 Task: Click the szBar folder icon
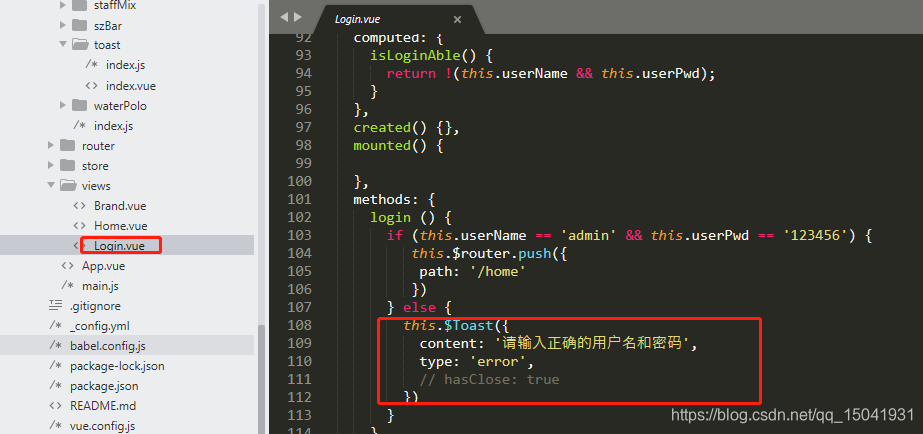[x=79, y=25]
